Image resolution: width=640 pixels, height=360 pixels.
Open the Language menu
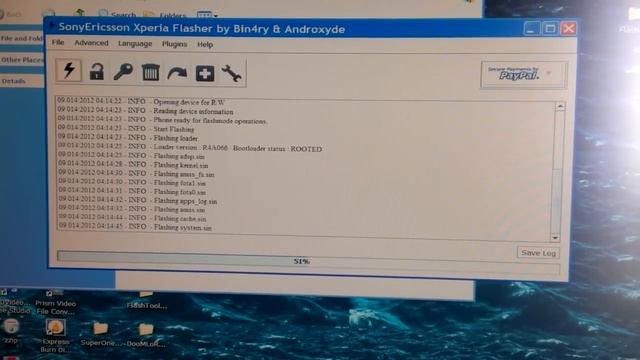(x=135, y=44)
